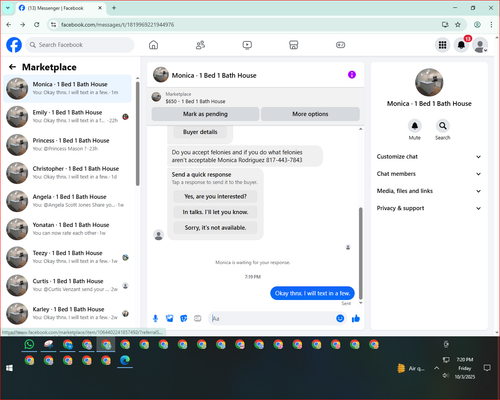Click the 'Okay thnx. I will text in a few.' message

click(x=312, y=293)
